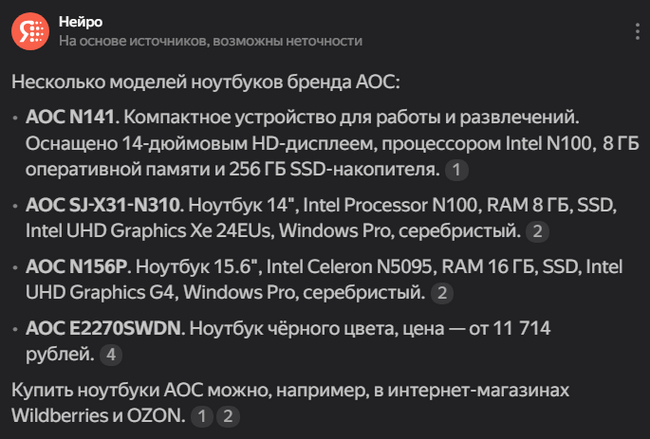Image resolution: width=650 pixels, height=439 pixels.
Task: Click the red Yandex Нейро logo icon
Action: click(30, 32)
